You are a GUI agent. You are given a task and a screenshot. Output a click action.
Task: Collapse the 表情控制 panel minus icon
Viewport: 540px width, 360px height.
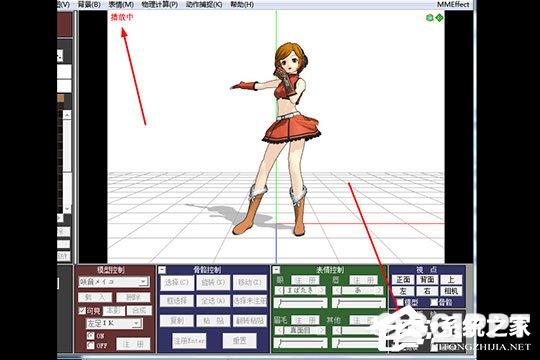click(276, 270)
